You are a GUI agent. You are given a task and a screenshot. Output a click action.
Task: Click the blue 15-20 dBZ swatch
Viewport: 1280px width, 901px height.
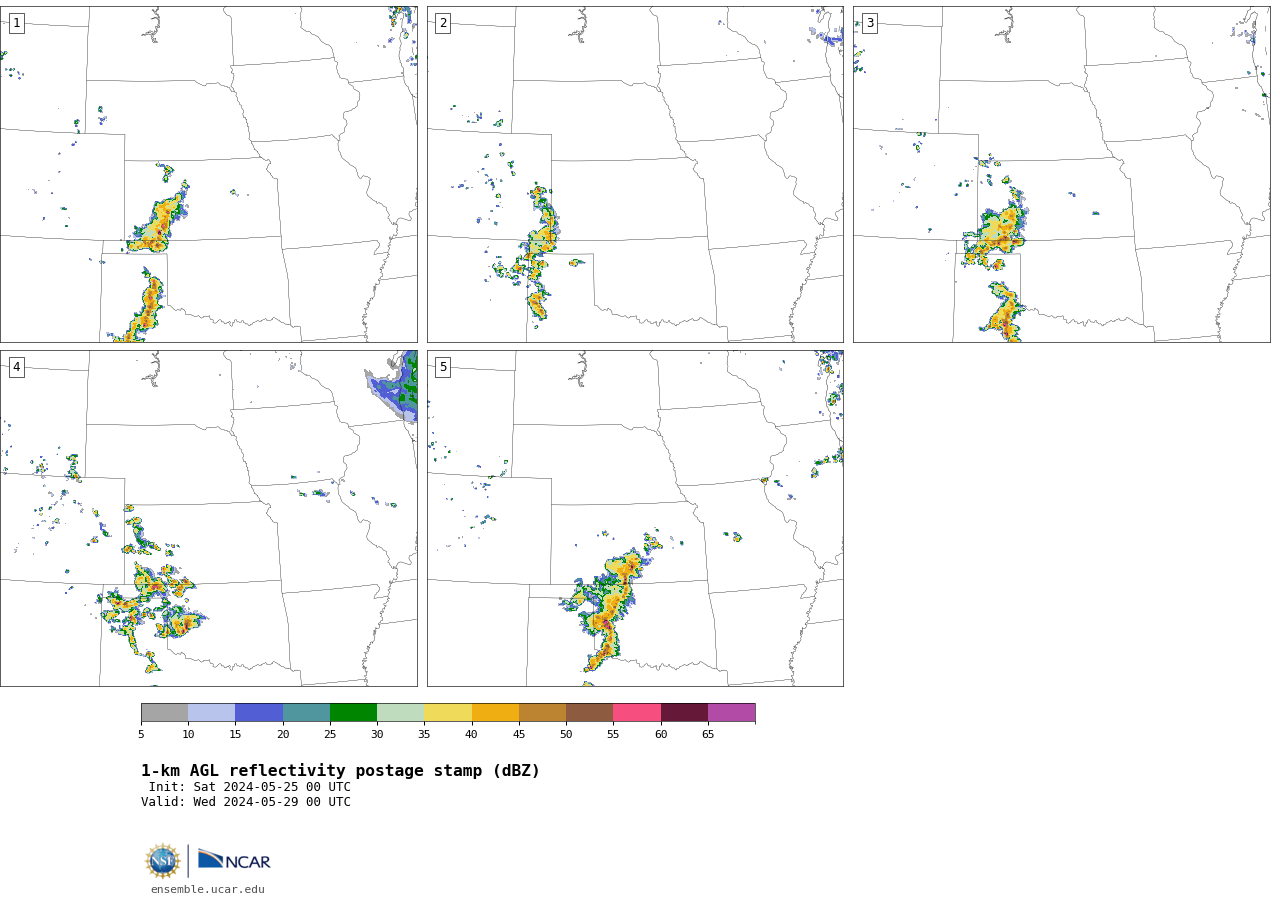pos(259,713)
